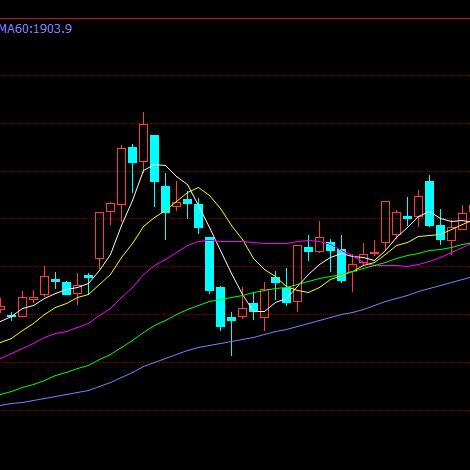Click the solid red border line at chart top
470x470 pixels.
pos(235,19)
